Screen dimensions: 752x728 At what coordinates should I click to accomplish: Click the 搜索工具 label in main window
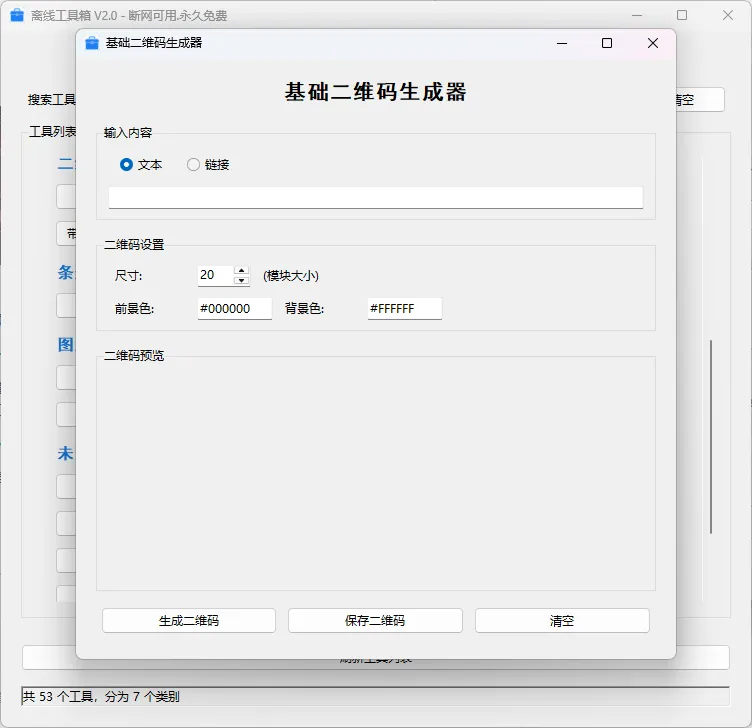[x=52, y=100]
